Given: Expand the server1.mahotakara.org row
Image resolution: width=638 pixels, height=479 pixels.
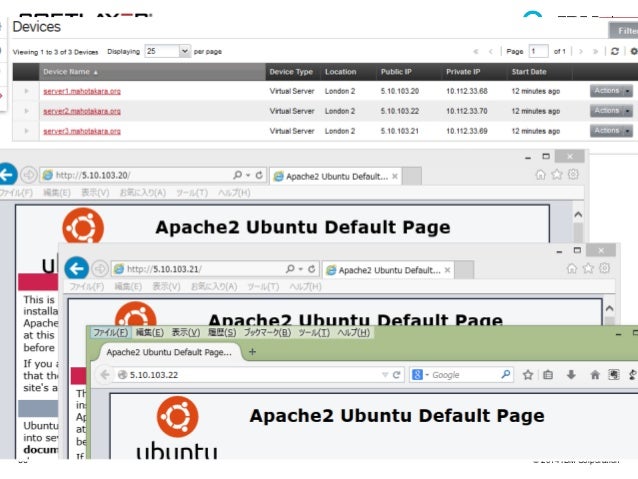Looking at the screenshot, I should [x=26, y=91].
